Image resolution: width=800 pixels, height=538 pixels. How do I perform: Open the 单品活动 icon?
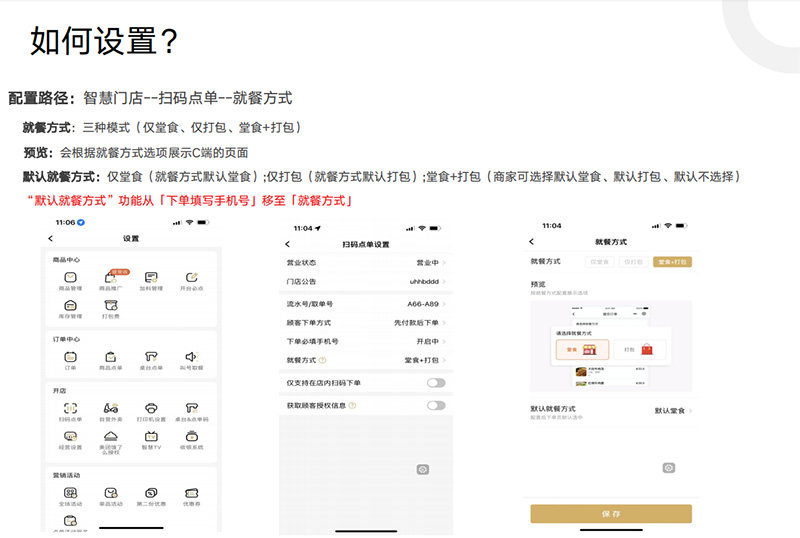coord(111,497)
